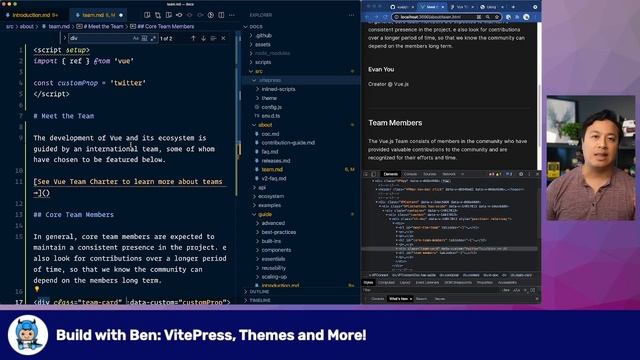Open releases.md file
Viewport: 640px width, 360px height.
(x=276, y=161)
